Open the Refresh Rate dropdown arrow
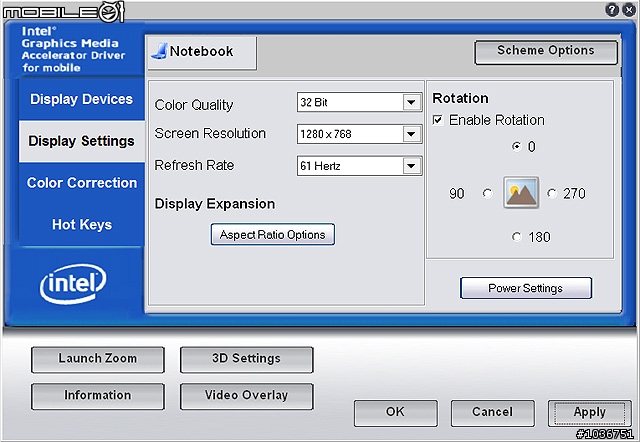Viewport: 640px width, 442px height. [x=411, y=166]
